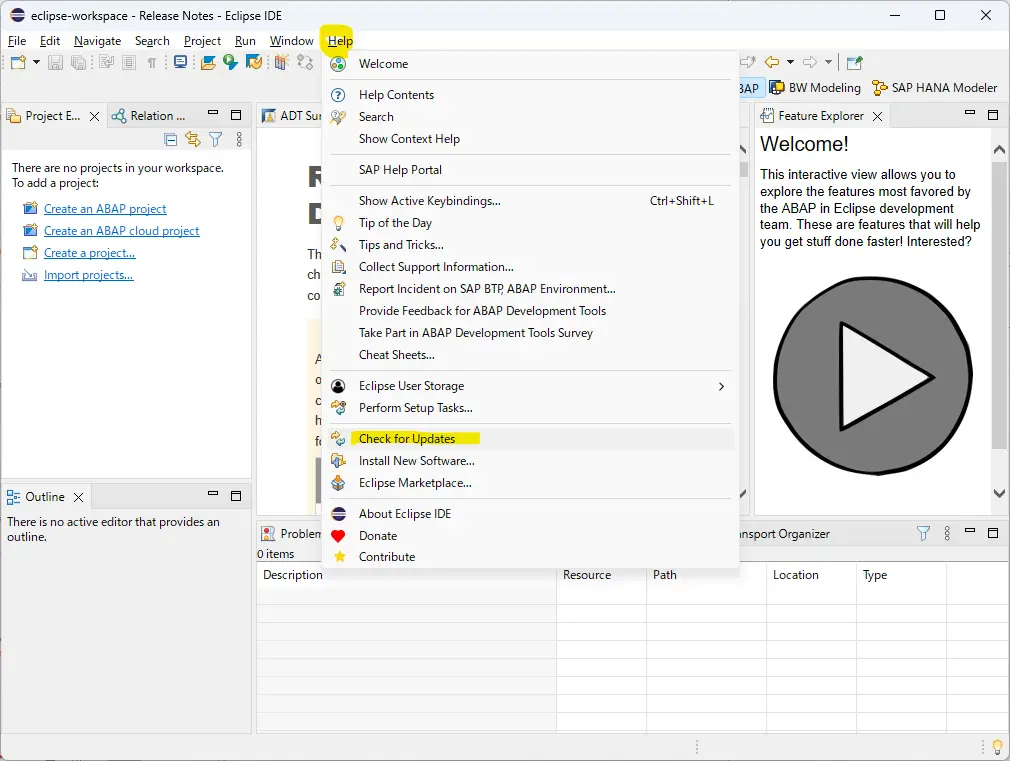Toggle Show Whitespace Characters pilcrow icon
Image resolution: width=1010 pixels, height=761 pixels.
pyautogui.click(x=152, y=63)
